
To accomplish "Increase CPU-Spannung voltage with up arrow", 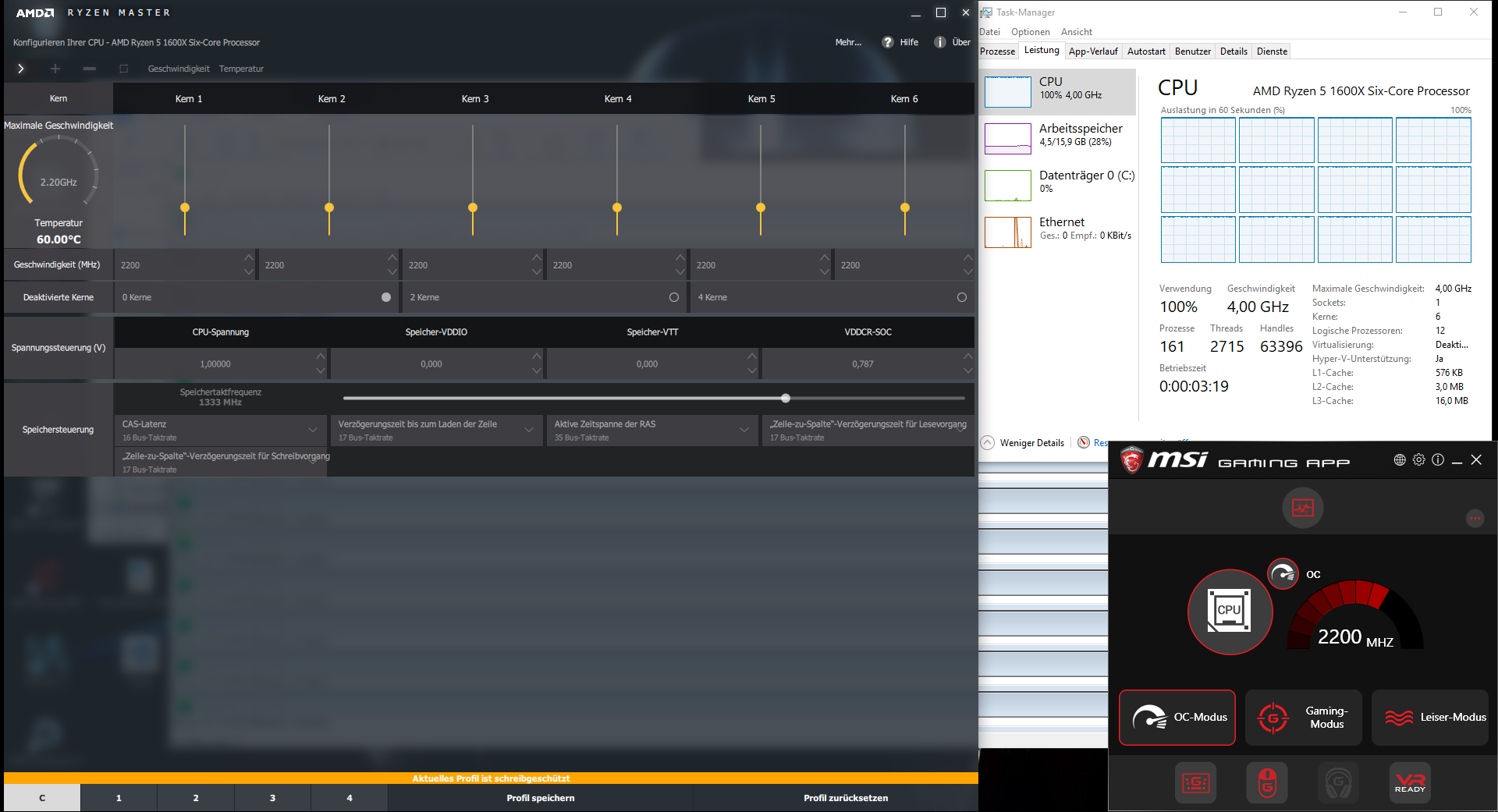I will (321, 356).
